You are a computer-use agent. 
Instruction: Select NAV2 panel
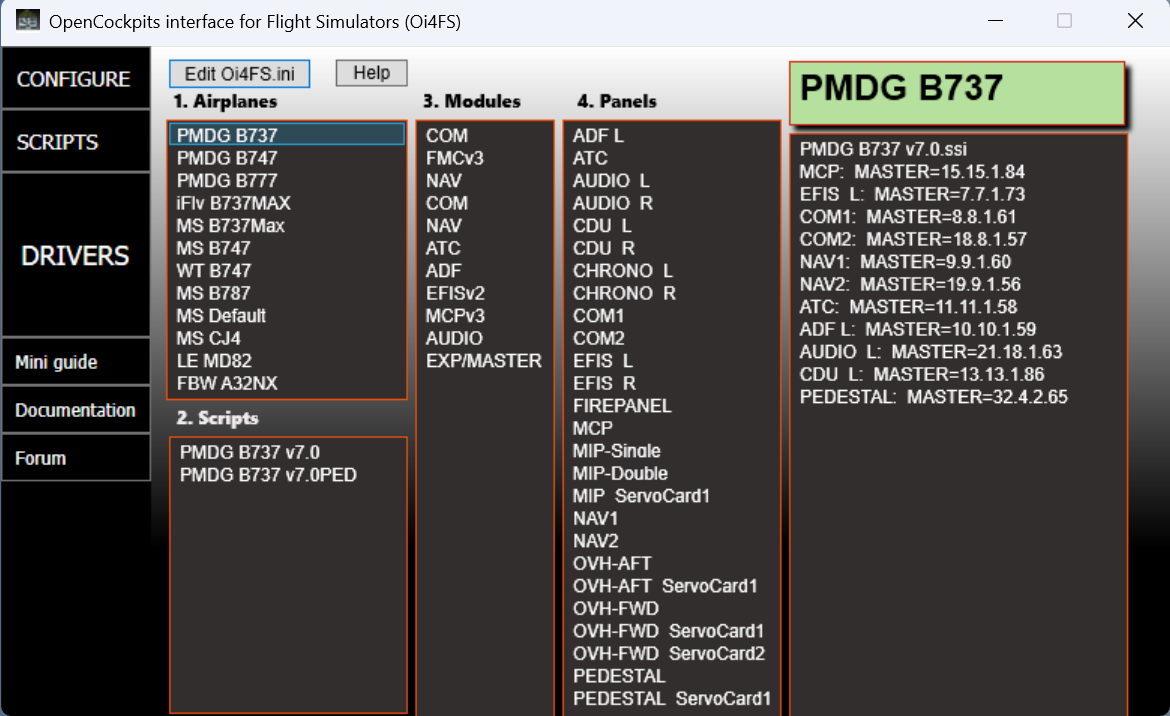coord(595,541)
